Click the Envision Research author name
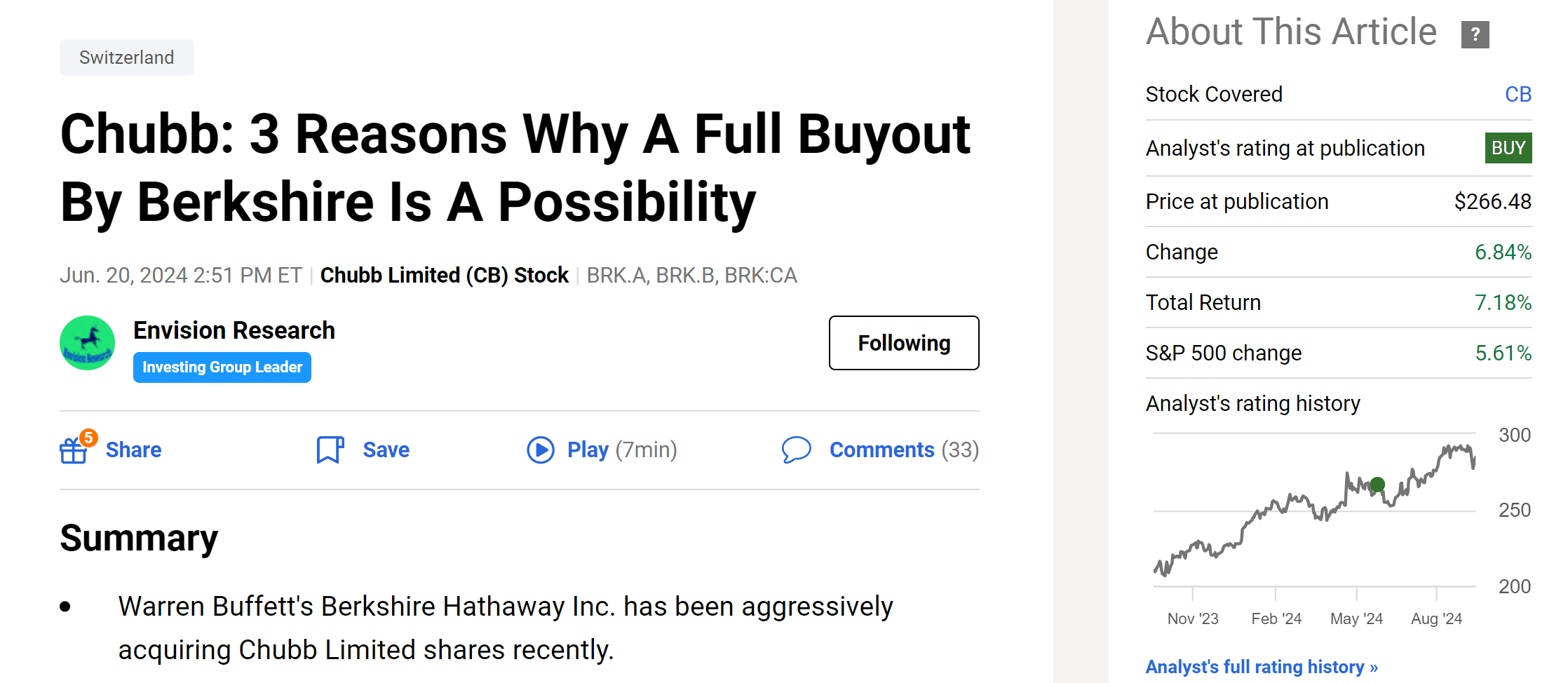 point(234,330)
